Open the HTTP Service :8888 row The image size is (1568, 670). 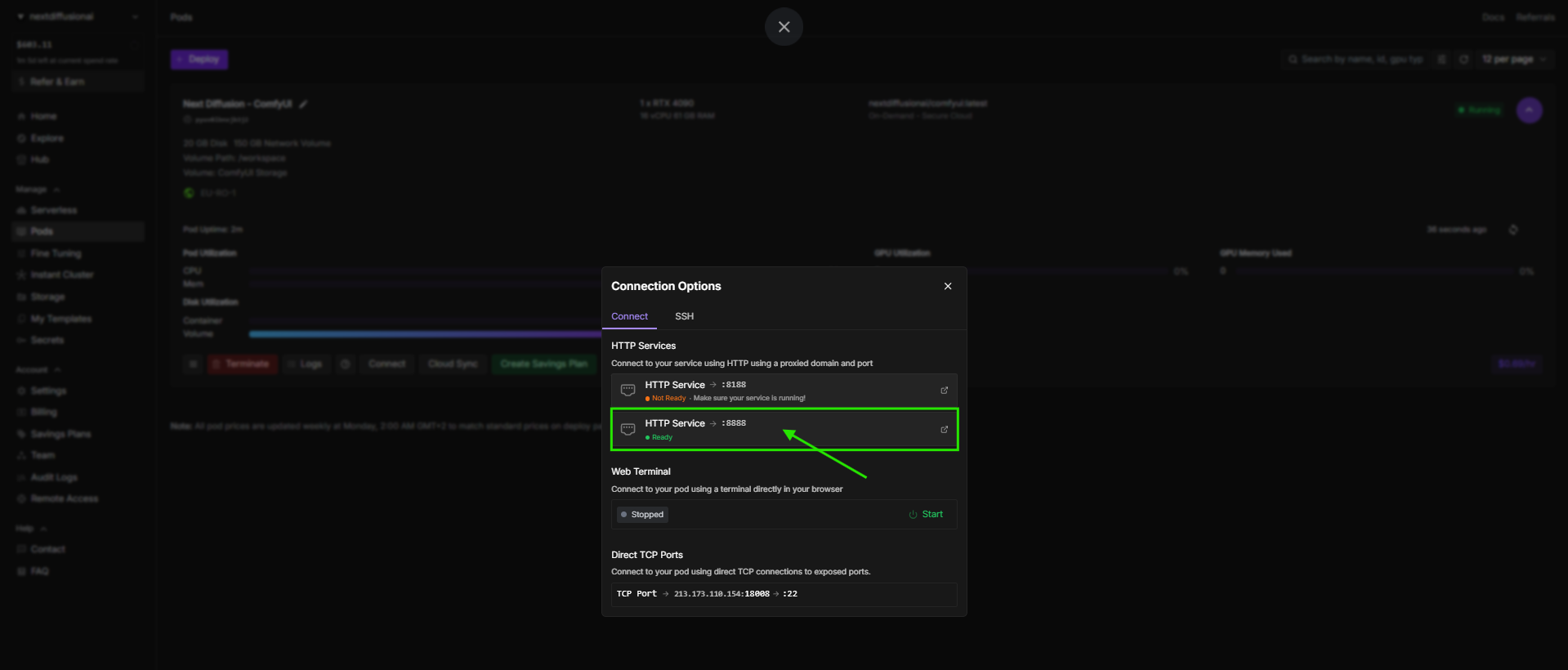tap(784, 429)
